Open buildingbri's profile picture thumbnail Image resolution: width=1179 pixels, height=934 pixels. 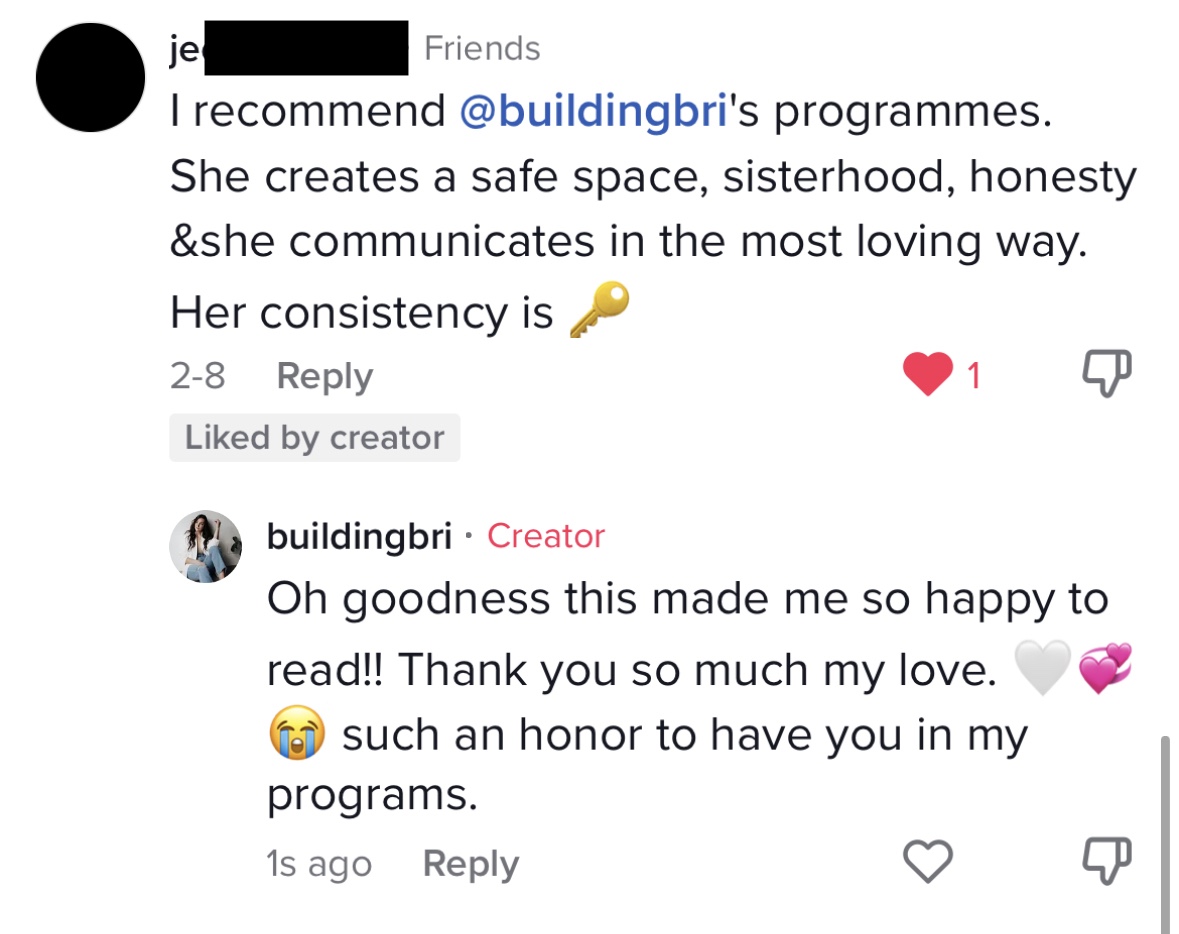(x=206, y=546)
